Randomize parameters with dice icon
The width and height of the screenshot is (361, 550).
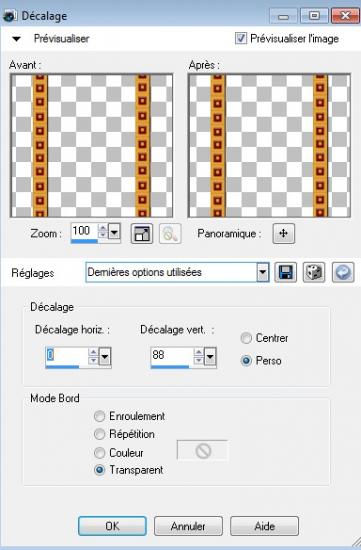(x=314, y=272)
